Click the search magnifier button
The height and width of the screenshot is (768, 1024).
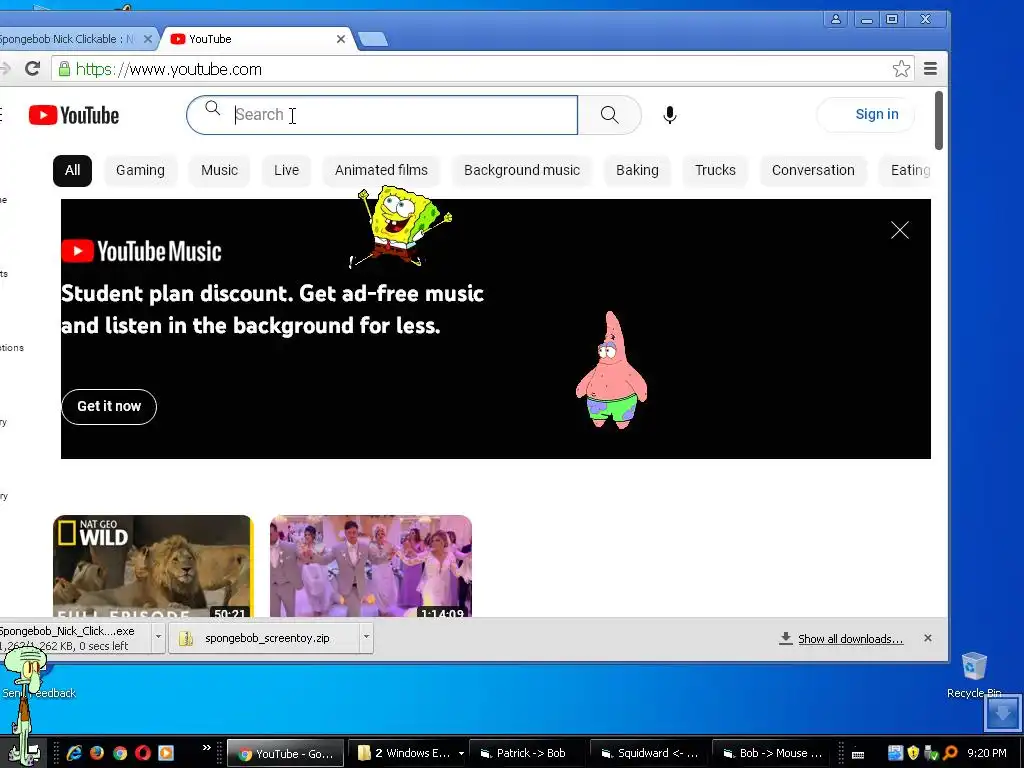609,115
